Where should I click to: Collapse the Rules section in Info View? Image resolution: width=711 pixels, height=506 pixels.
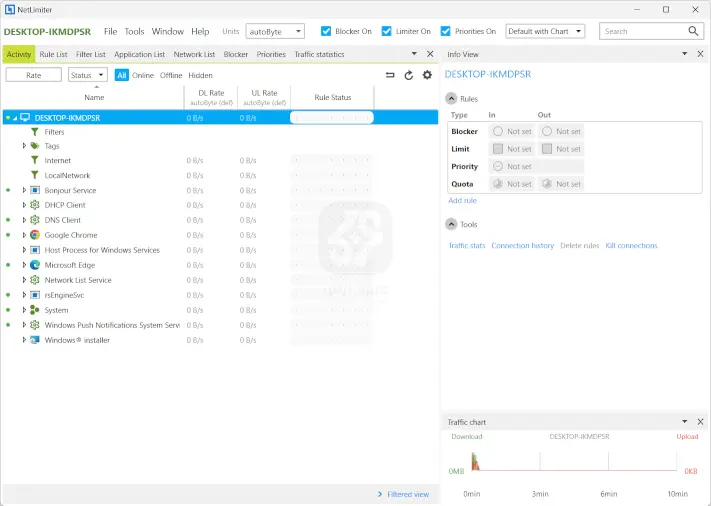coord(451,99)
